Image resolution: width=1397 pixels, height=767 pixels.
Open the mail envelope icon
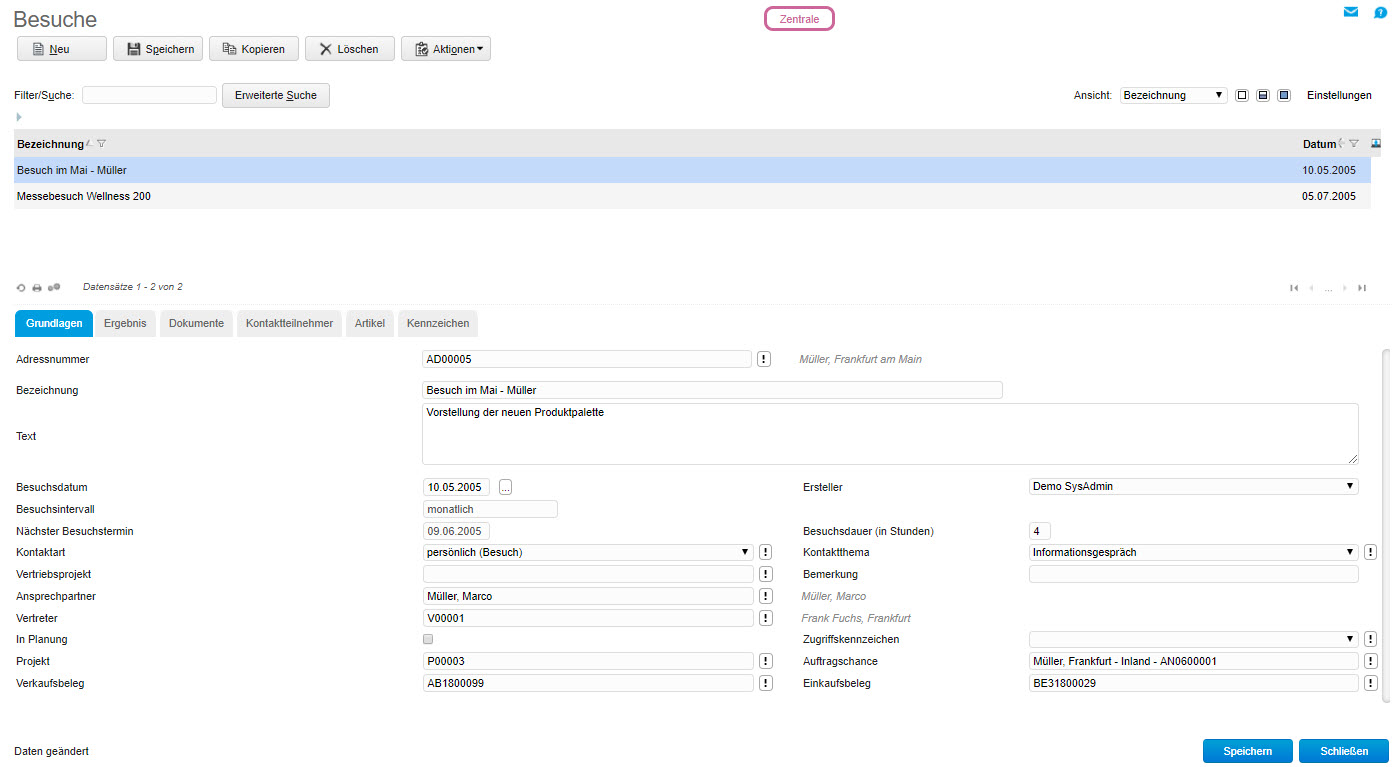1351,12
